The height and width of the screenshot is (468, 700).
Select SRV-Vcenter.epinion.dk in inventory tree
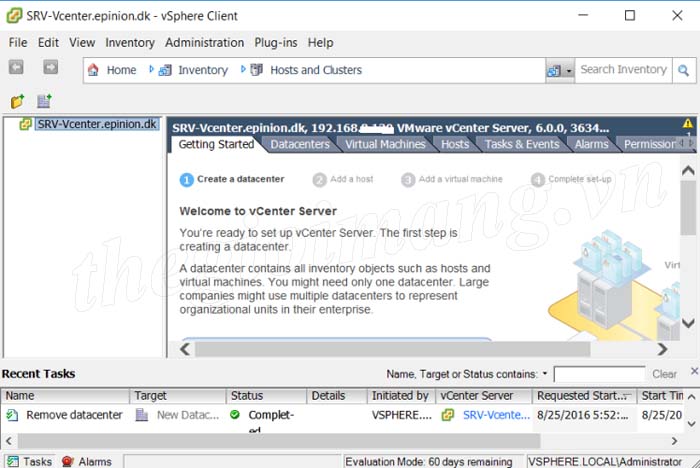tap(97, 124)
